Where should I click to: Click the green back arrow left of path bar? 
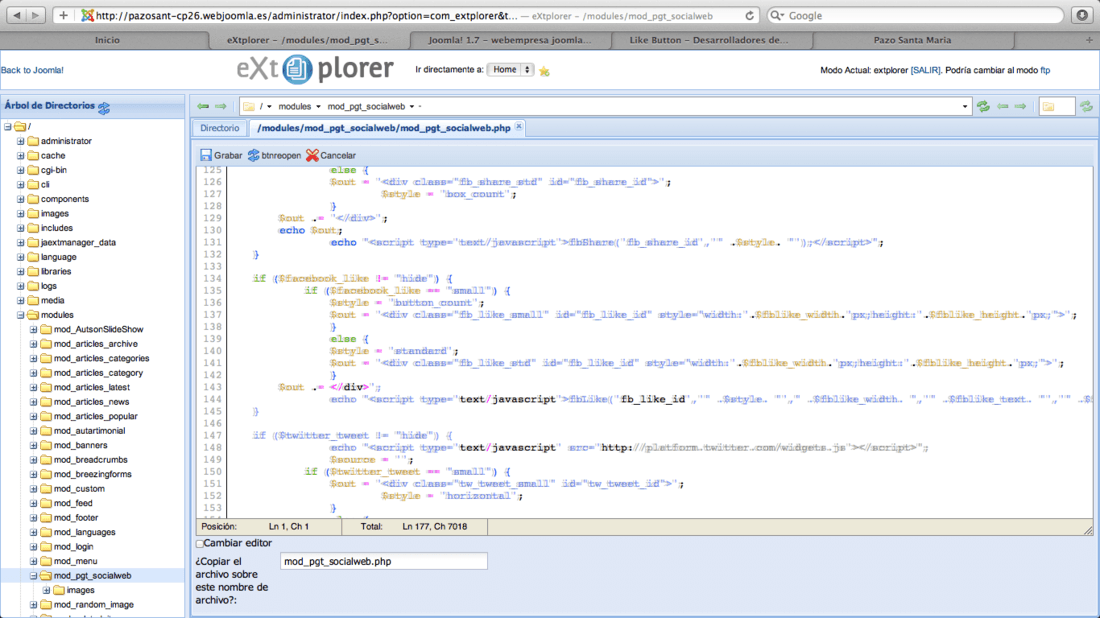coord(203,107)
